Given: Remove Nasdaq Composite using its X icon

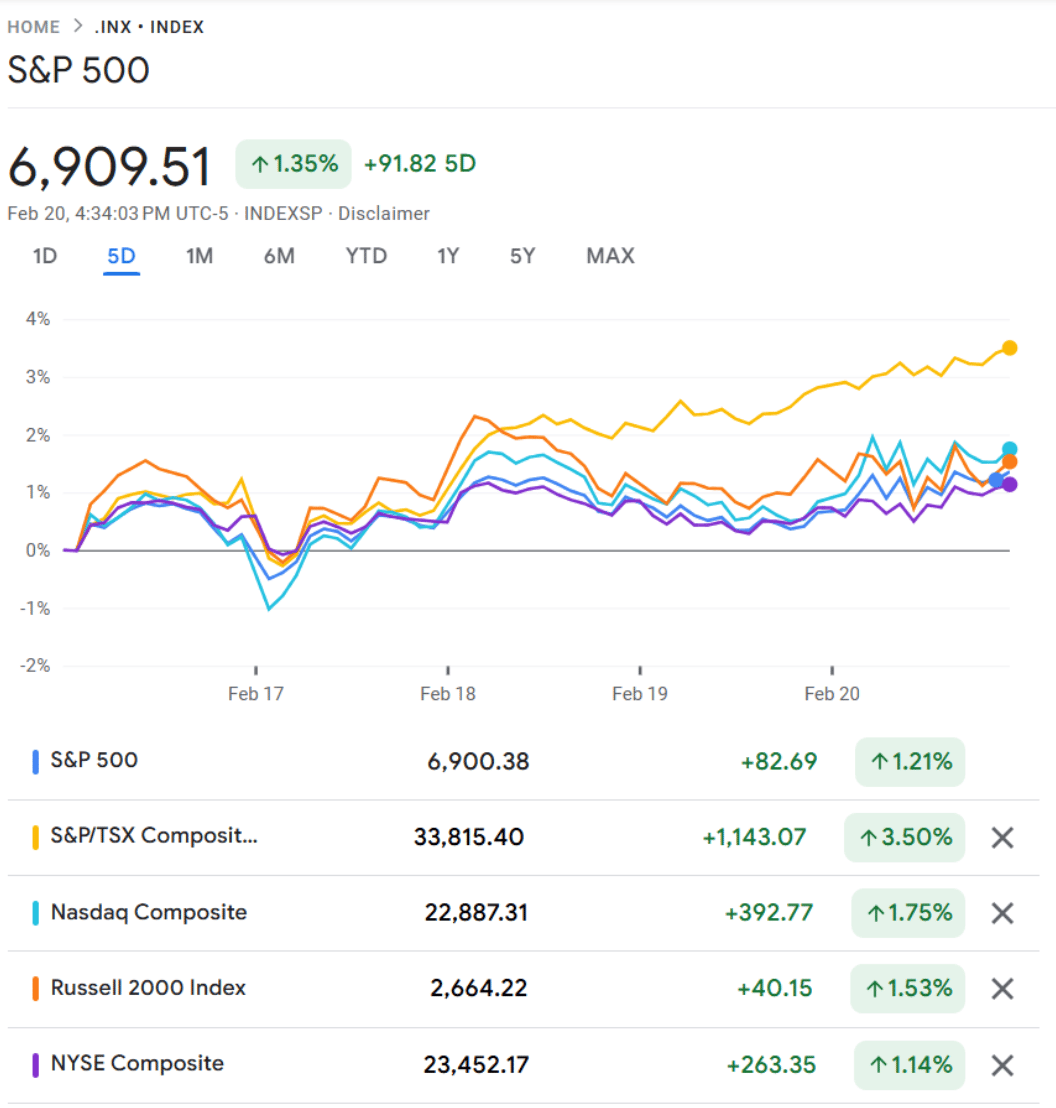Looking at the screenshot, I should click(1002, 913).
